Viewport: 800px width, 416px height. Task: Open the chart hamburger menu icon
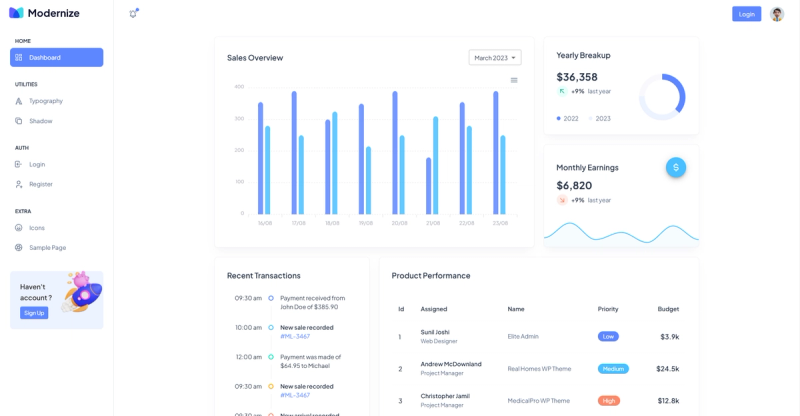coord(514,80)
